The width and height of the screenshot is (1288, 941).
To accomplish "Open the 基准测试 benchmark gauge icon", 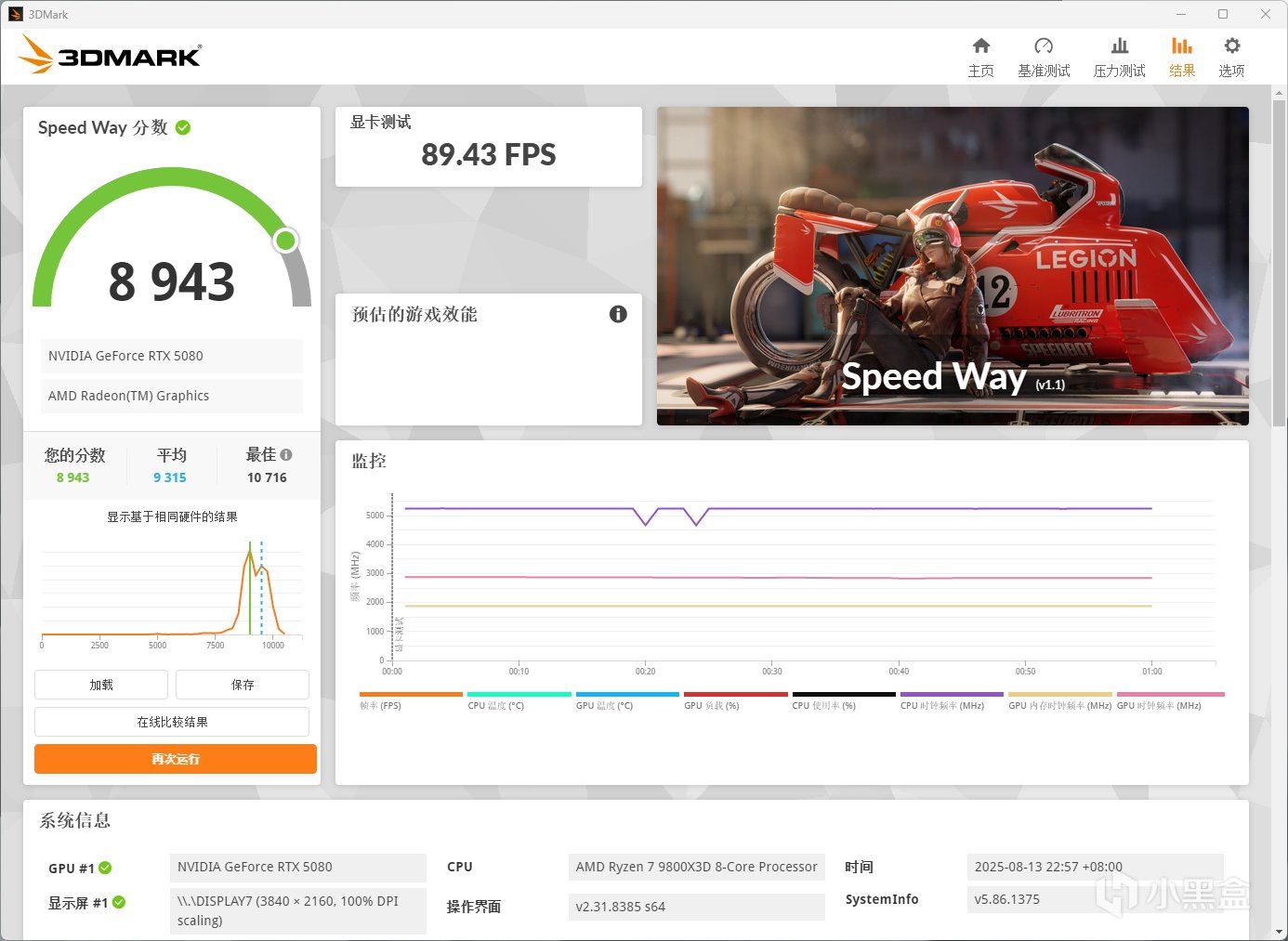I will coord(1044,46).
